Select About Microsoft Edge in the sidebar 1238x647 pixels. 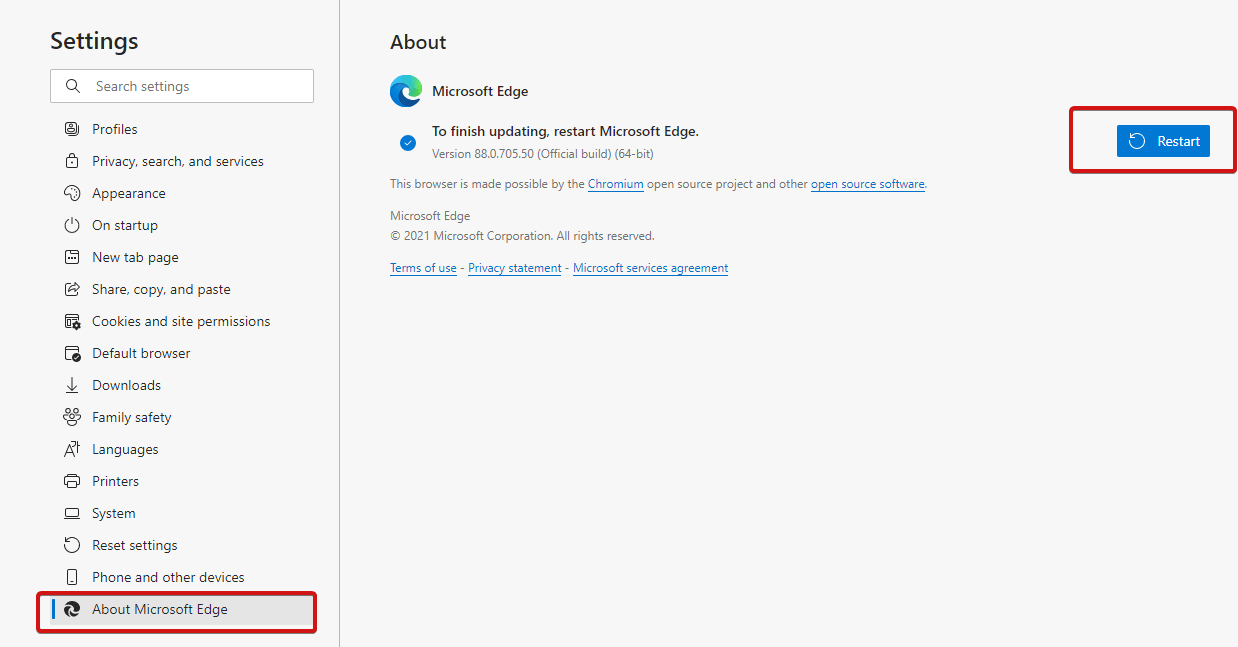pos(160,608)
